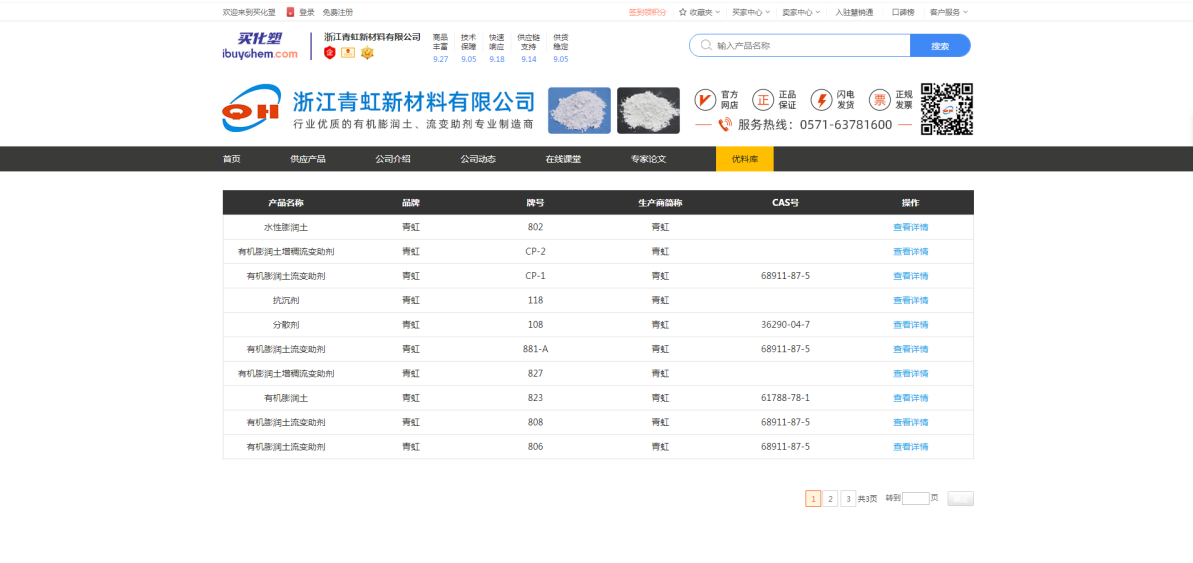Click the blue-background powder product thumbnail

(x=579, y=110)
